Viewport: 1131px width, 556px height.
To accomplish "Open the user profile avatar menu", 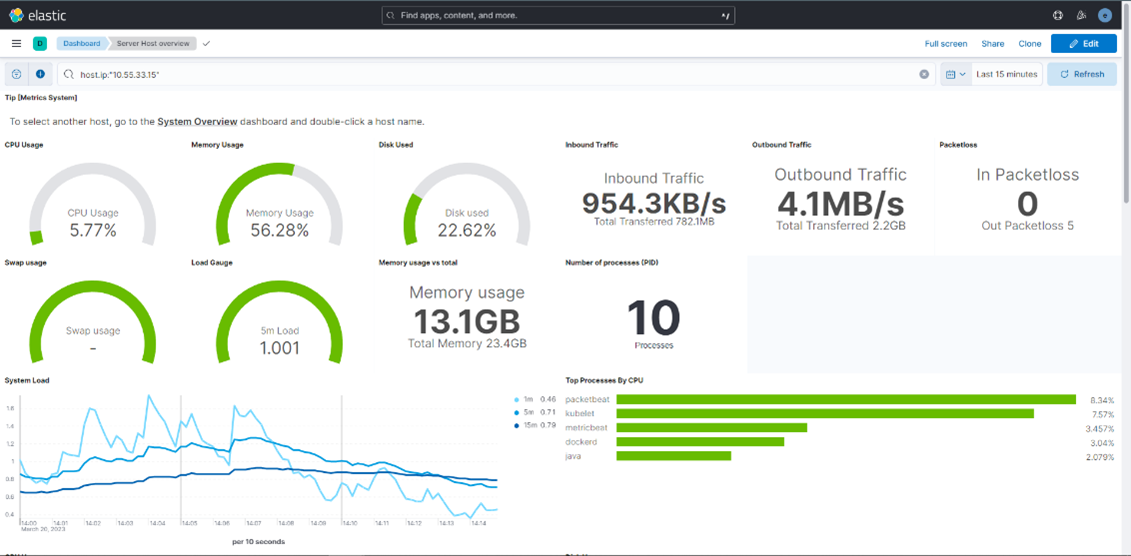I will point(1105,15).
